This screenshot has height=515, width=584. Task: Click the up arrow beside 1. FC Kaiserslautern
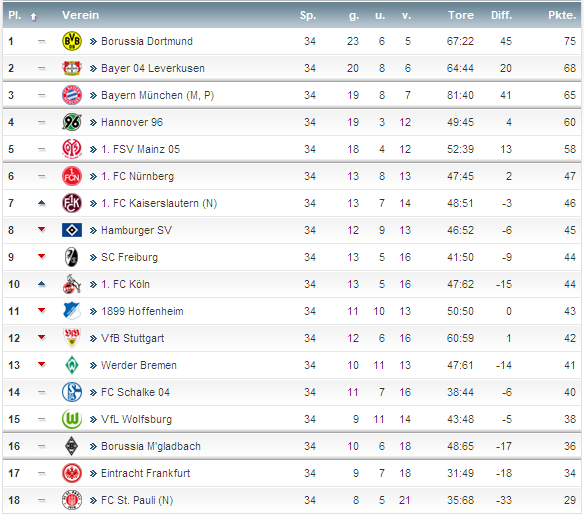[x=42, y=203]
